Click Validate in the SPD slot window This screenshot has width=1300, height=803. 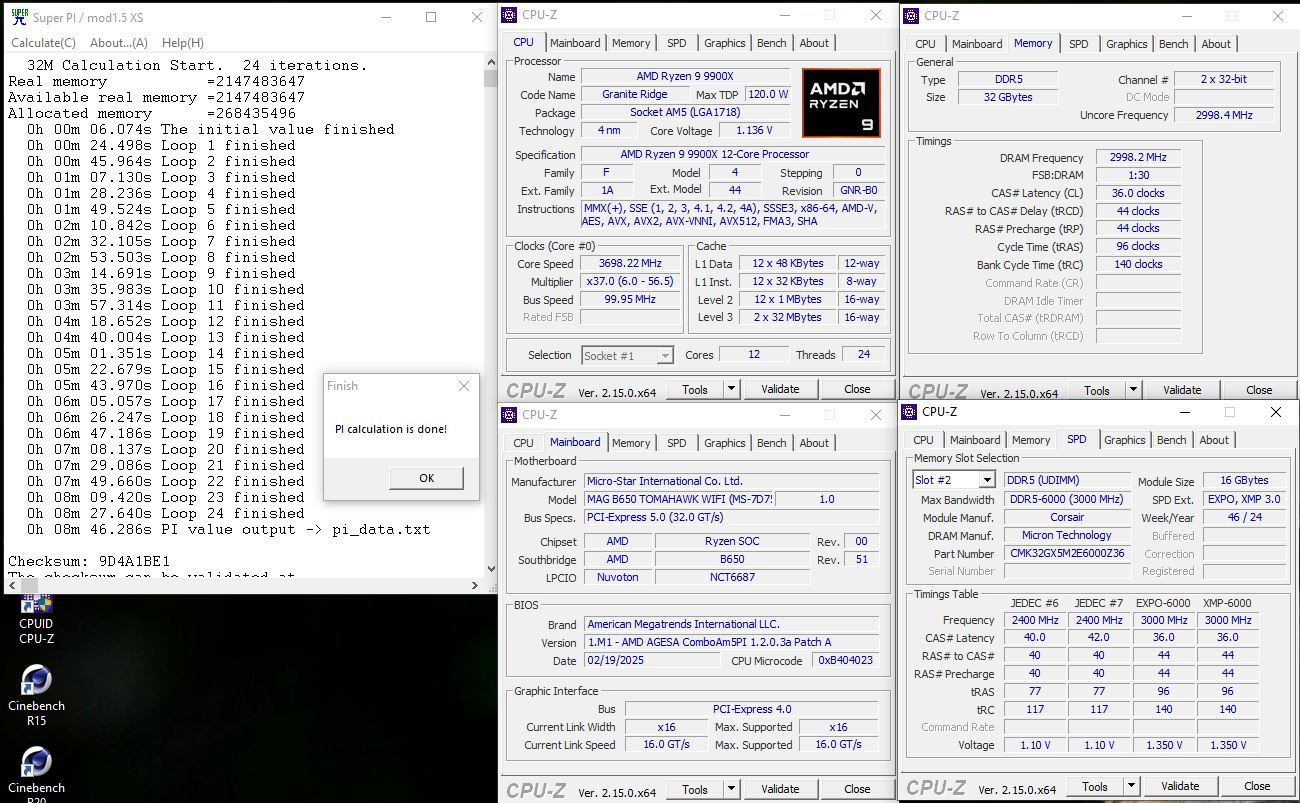[x=1180, y=787]
